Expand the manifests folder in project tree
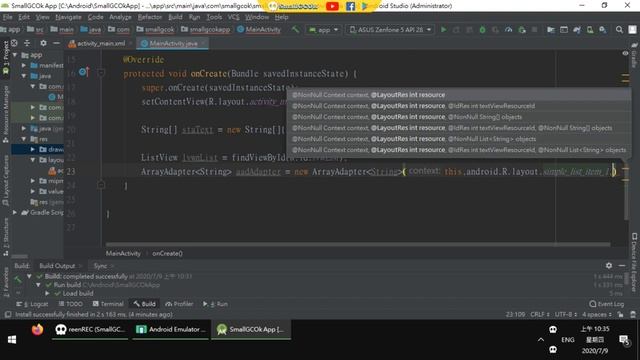Screen dimensions: 640x360 pos(24,65)
